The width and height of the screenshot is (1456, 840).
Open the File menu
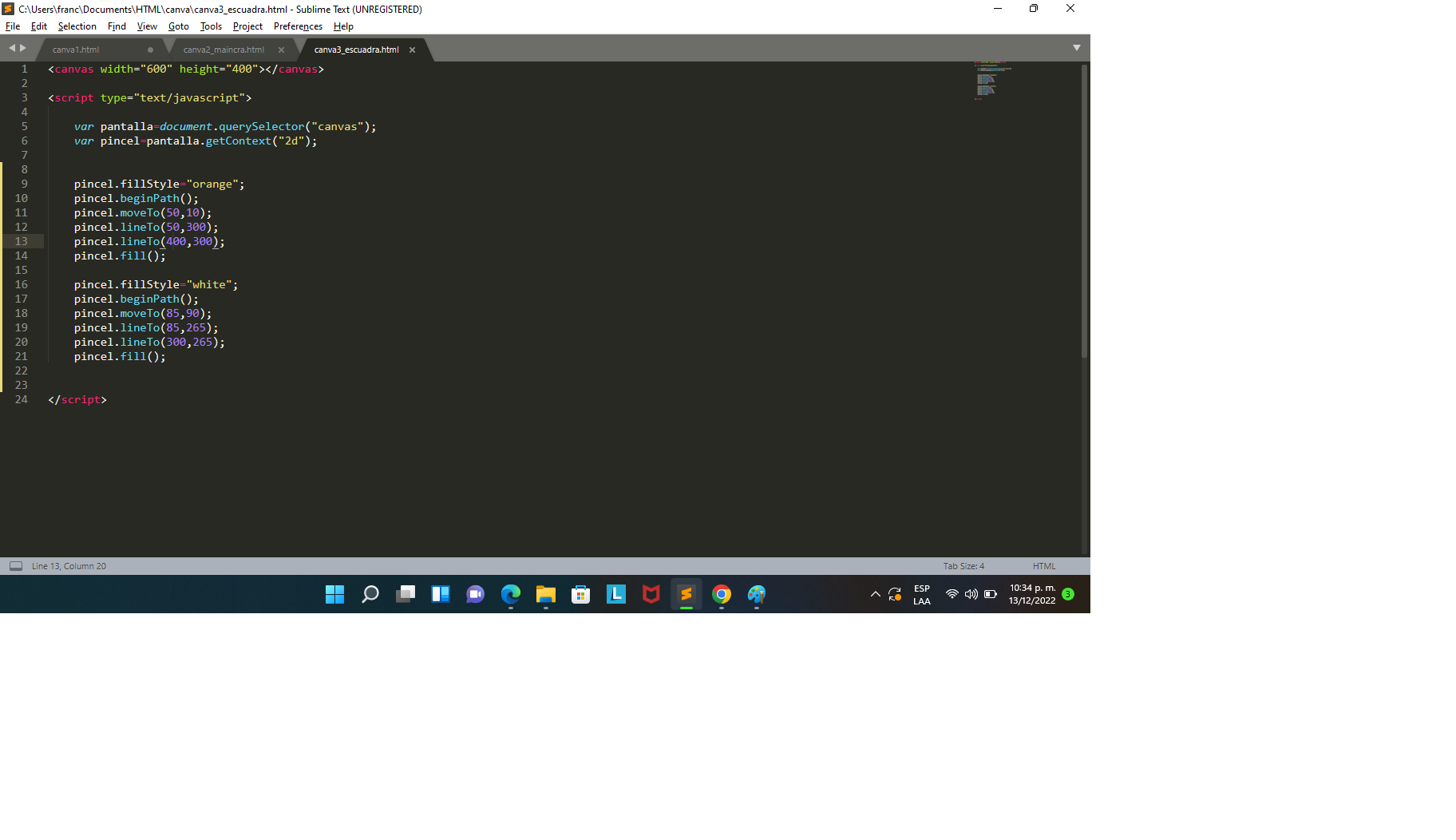pyautogui.click(x=13, y=26)
